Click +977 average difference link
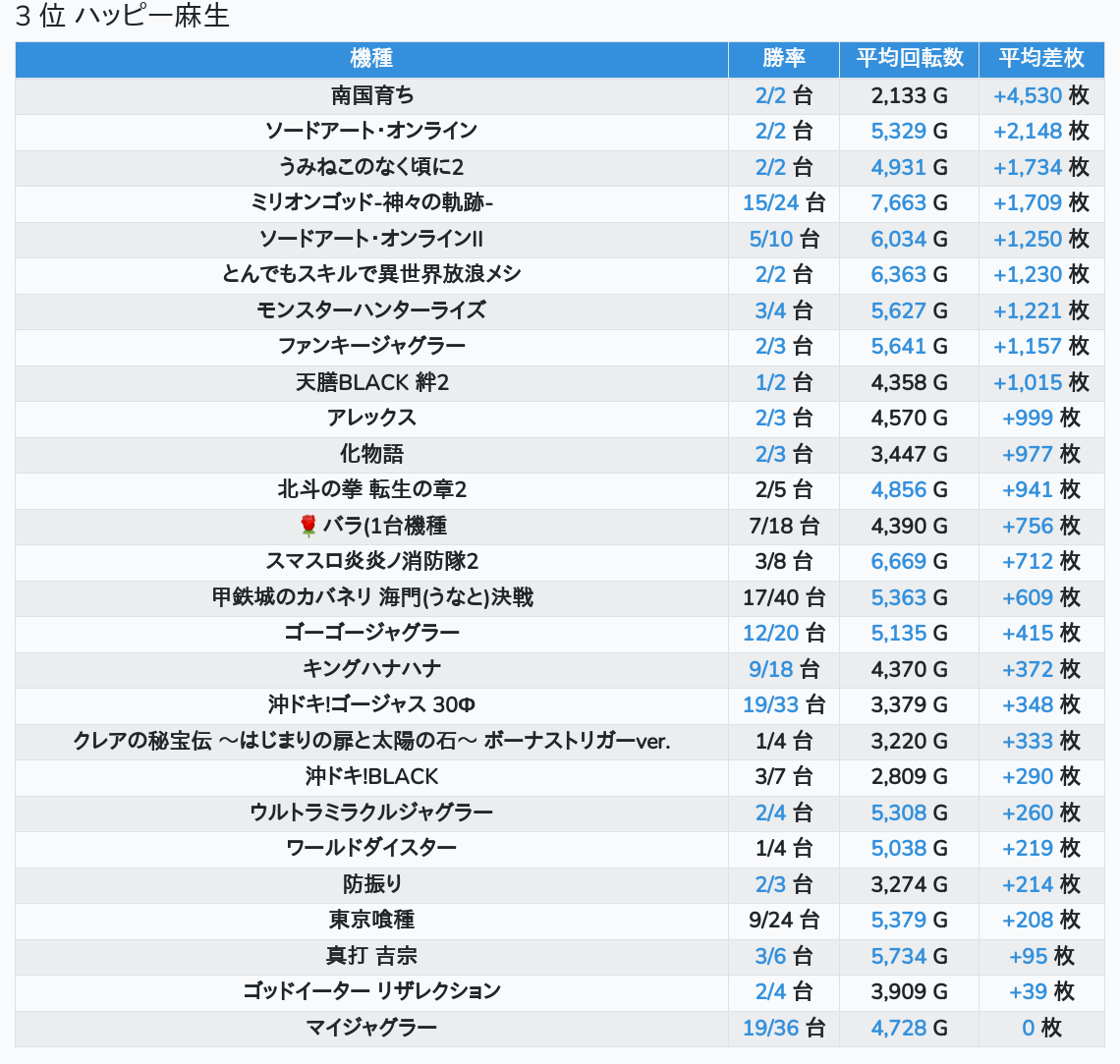This screenshot has height=1064, width=1120. 1027,454
